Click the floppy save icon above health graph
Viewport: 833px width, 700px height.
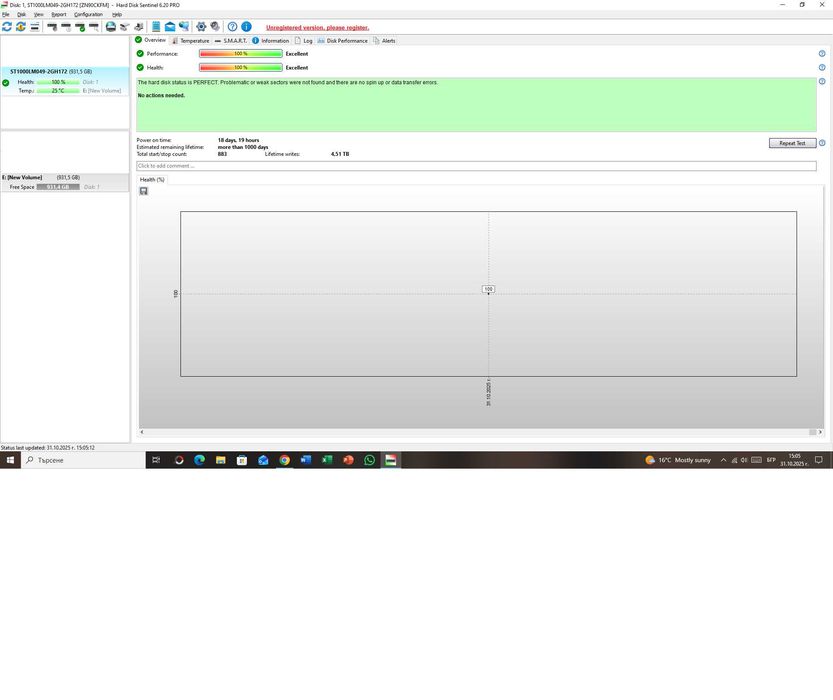(143, 191)
